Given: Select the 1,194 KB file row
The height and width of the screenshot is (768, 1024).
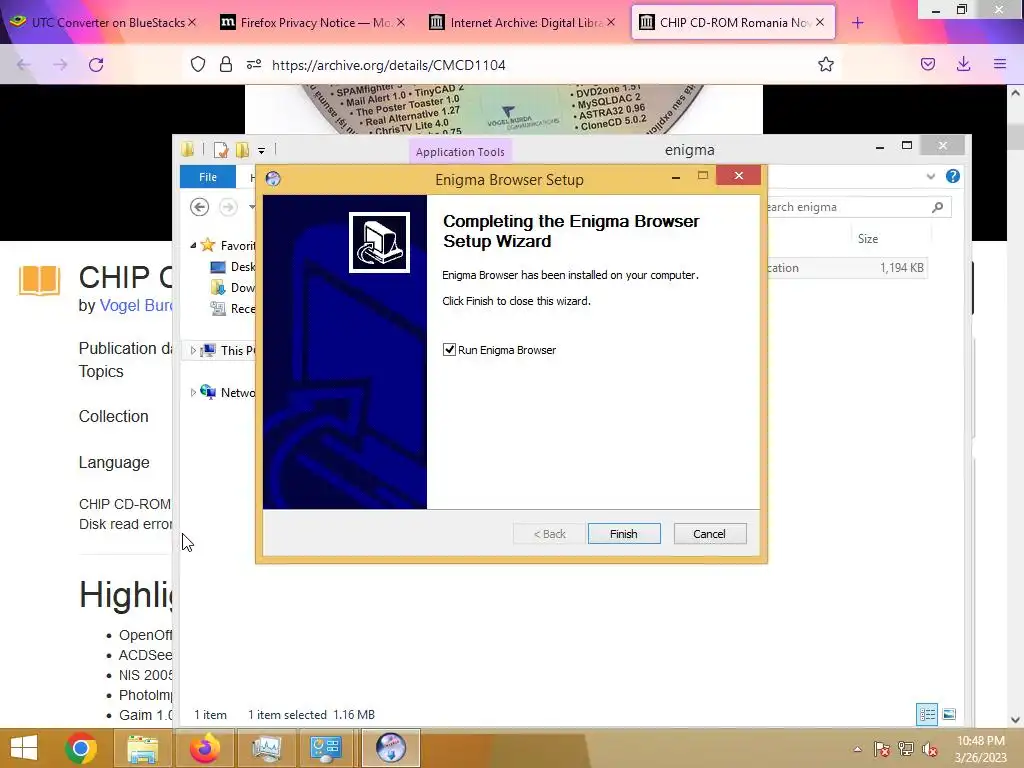Looking at the screenshot, I should [x=846, y=268].
